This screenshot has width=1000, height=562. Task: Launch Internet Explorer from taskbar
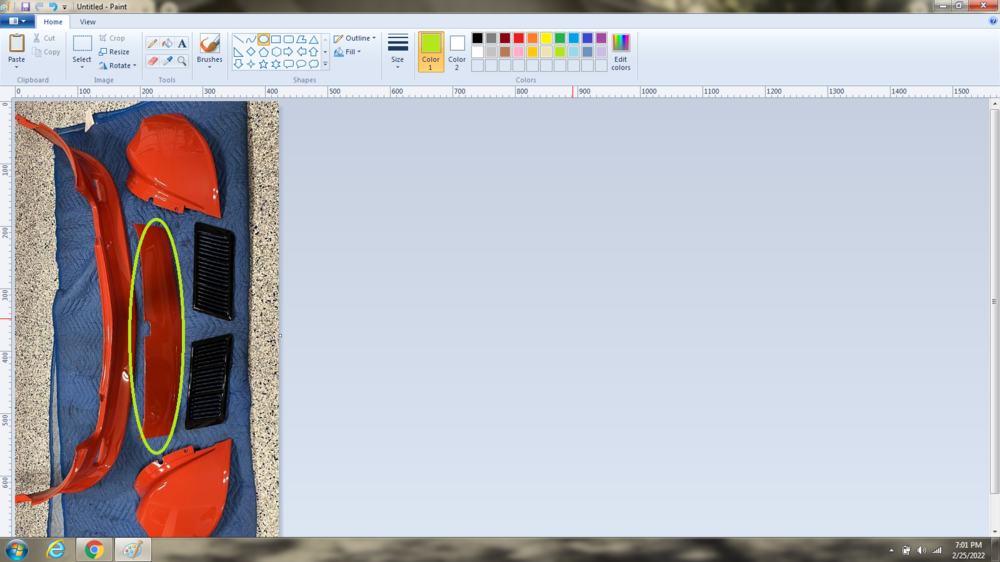point(56,549)
